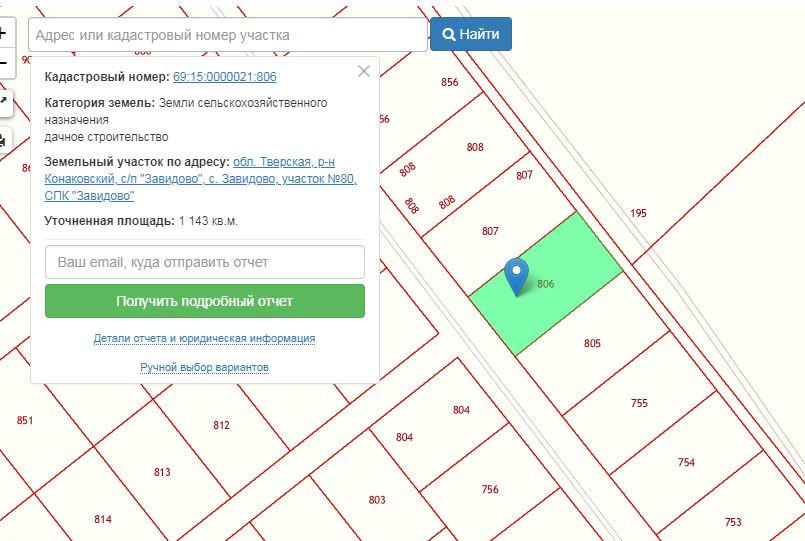
Task: Select parcel labeled 812
Action: [x=221, y=425]
